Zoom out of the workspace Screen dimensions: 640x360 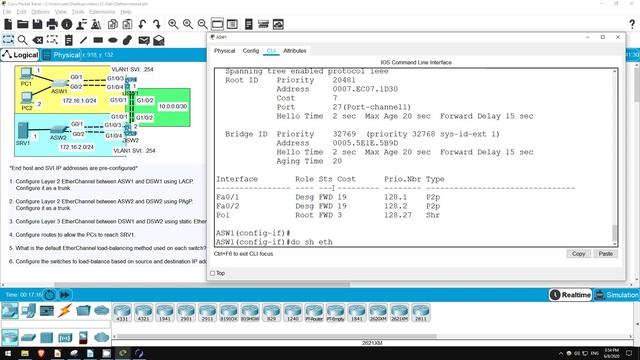tap(202, 24)
